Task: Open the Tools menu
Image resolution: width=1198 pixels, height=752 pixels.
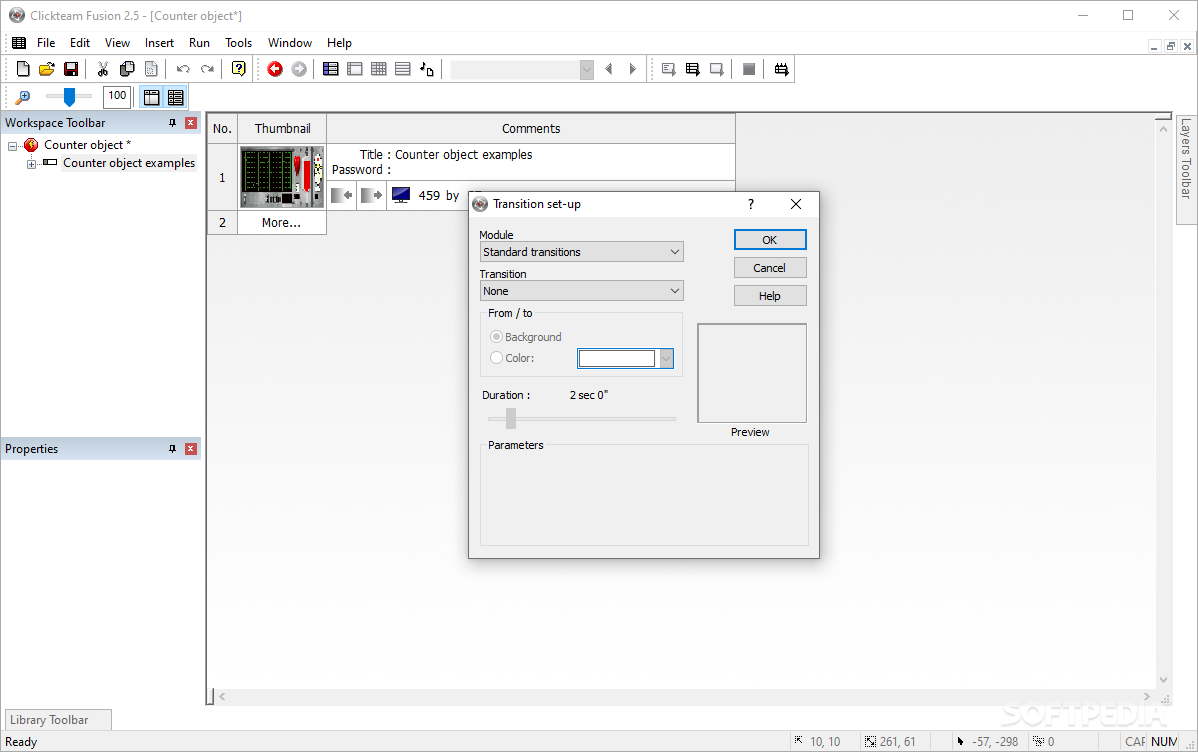Action: 238,43
